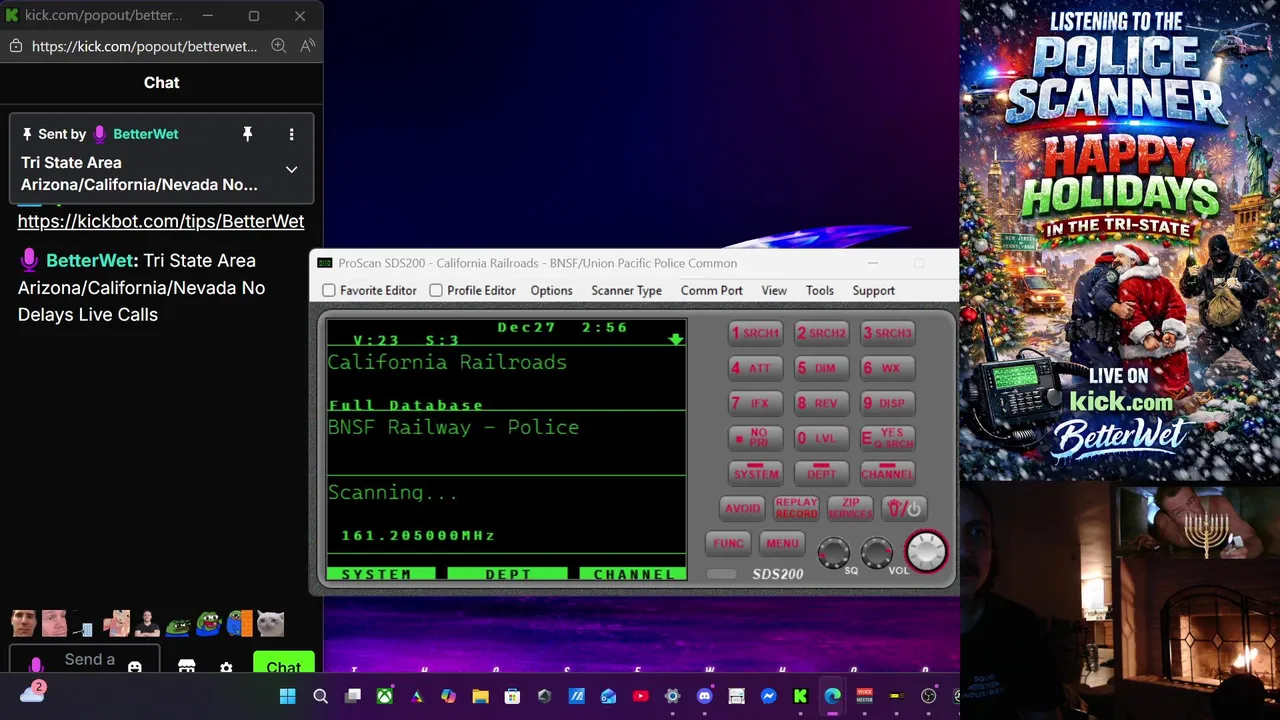
Task: Click the 1 SRCH1 keypad button
Action: tap(755, 333)
